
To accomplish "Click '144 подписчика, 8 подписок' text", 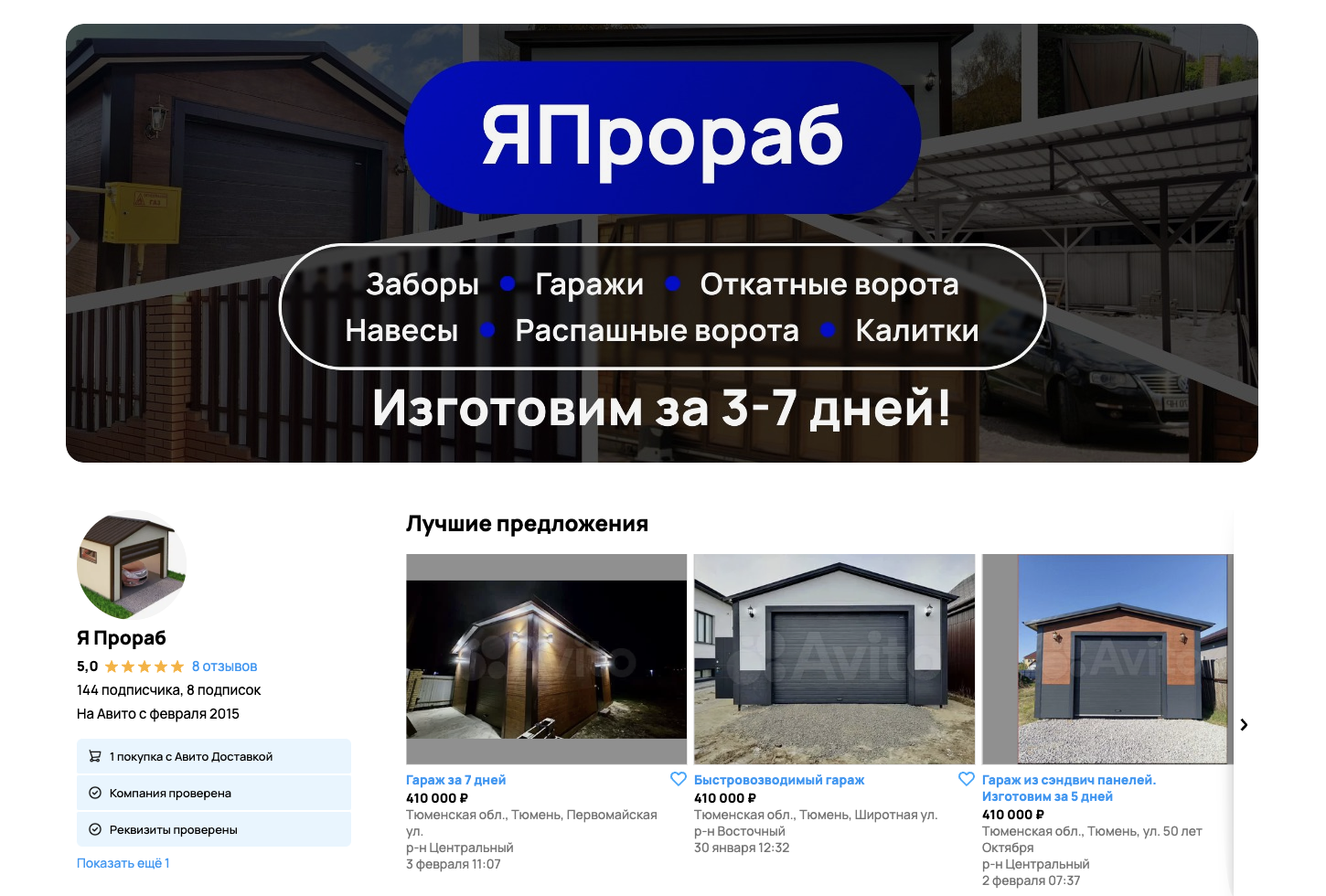I will click(168, 690).
